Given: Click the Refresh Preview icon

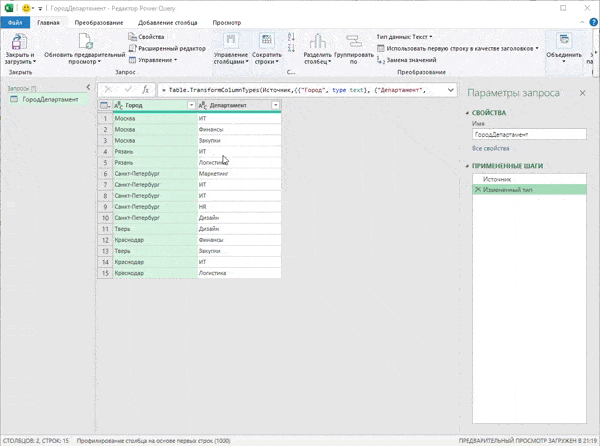Looking at the screenshot, I should click(x=85, y=41).
